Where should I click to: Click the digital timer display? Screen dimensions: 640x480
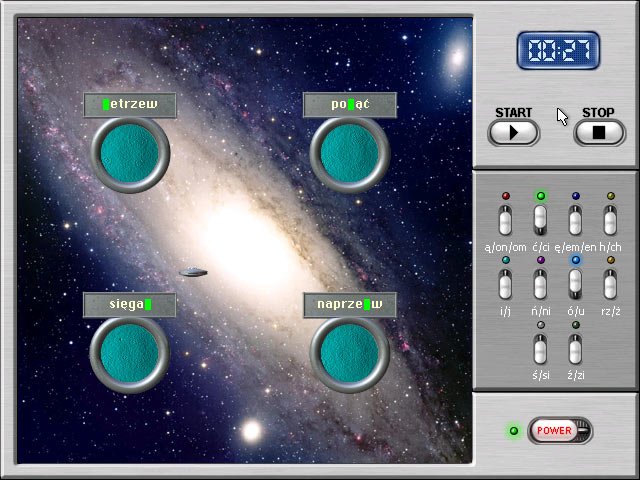[x=558, y=51]
